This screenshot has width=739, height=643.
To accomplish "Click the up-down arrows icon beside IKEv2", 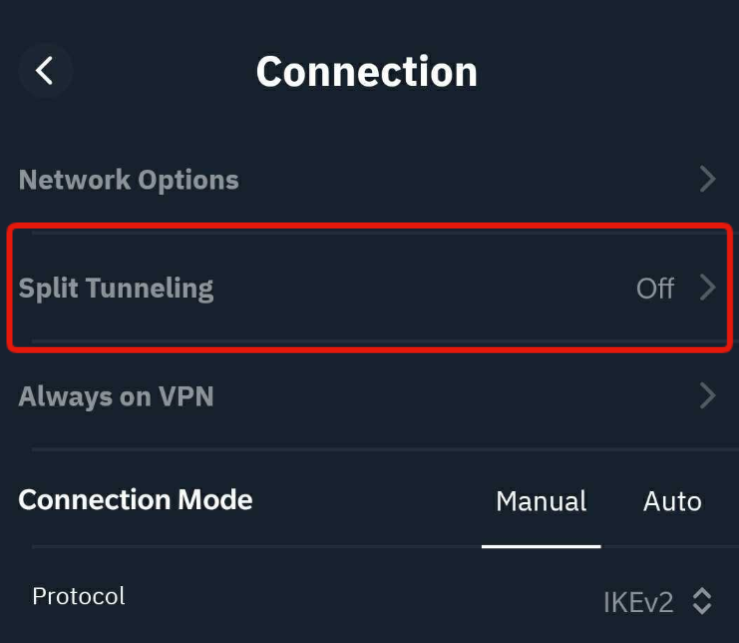I will (702, 601).
